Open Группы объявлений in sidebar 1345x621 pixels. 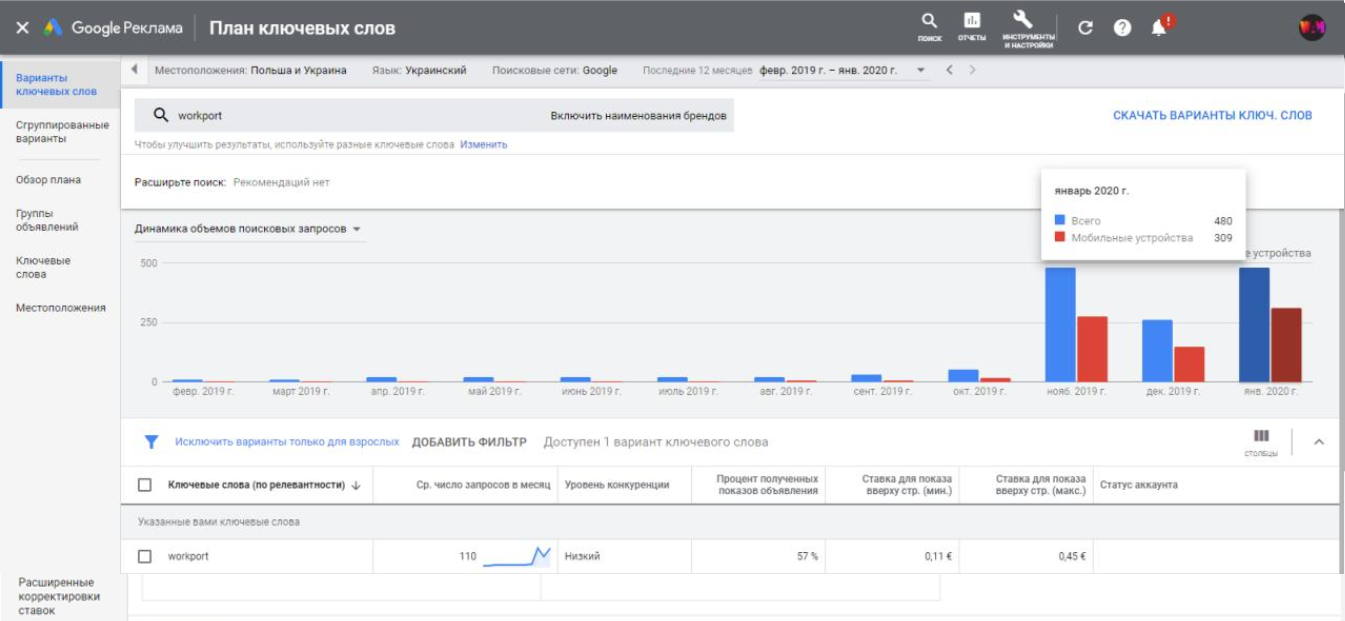pyautogui.click(x=47, y=220)
